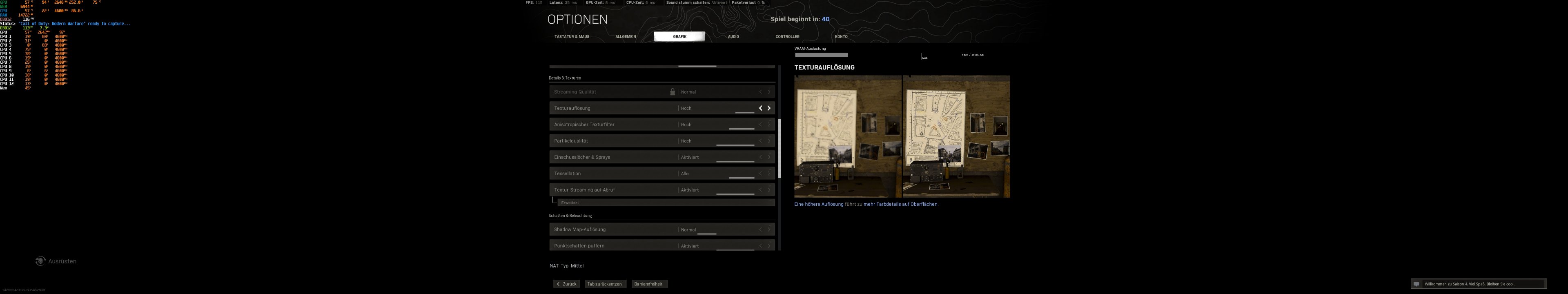The width and height of the screenshot is (1568, 294).
Task: Click left arrow on Einschusslöcher & Sprays row
Action: pos(760,157)
